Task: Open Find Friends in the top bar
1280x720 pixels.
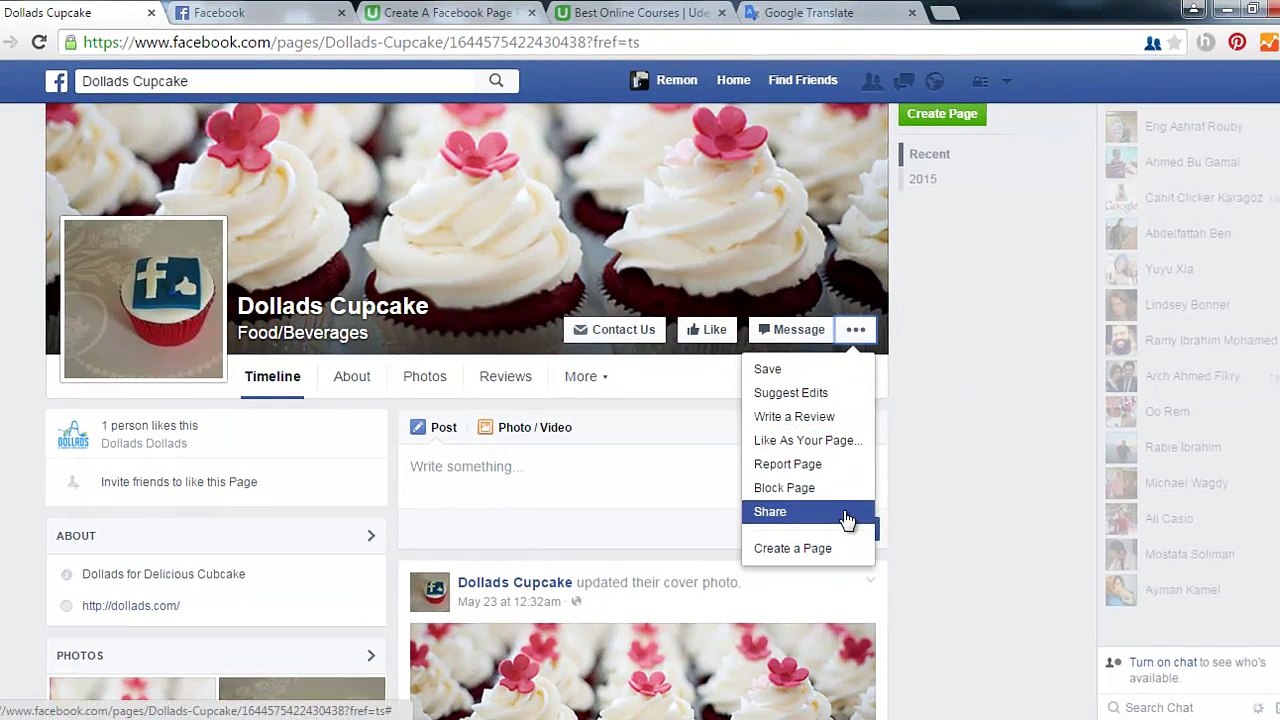Action: [x=803, y=81]
